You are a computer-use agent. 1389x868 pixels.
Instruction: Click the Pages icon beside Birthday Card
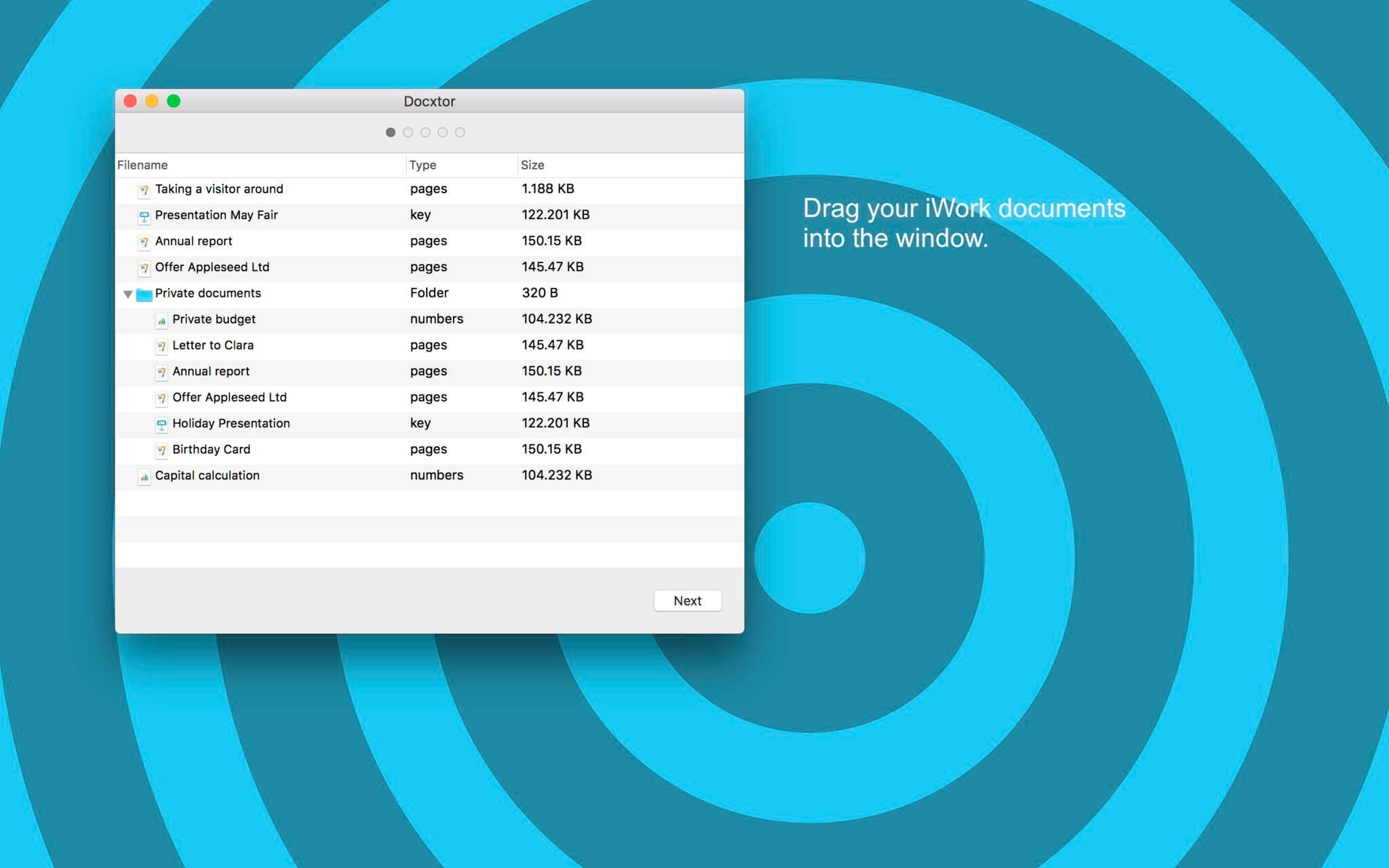[x=161, y=450]
